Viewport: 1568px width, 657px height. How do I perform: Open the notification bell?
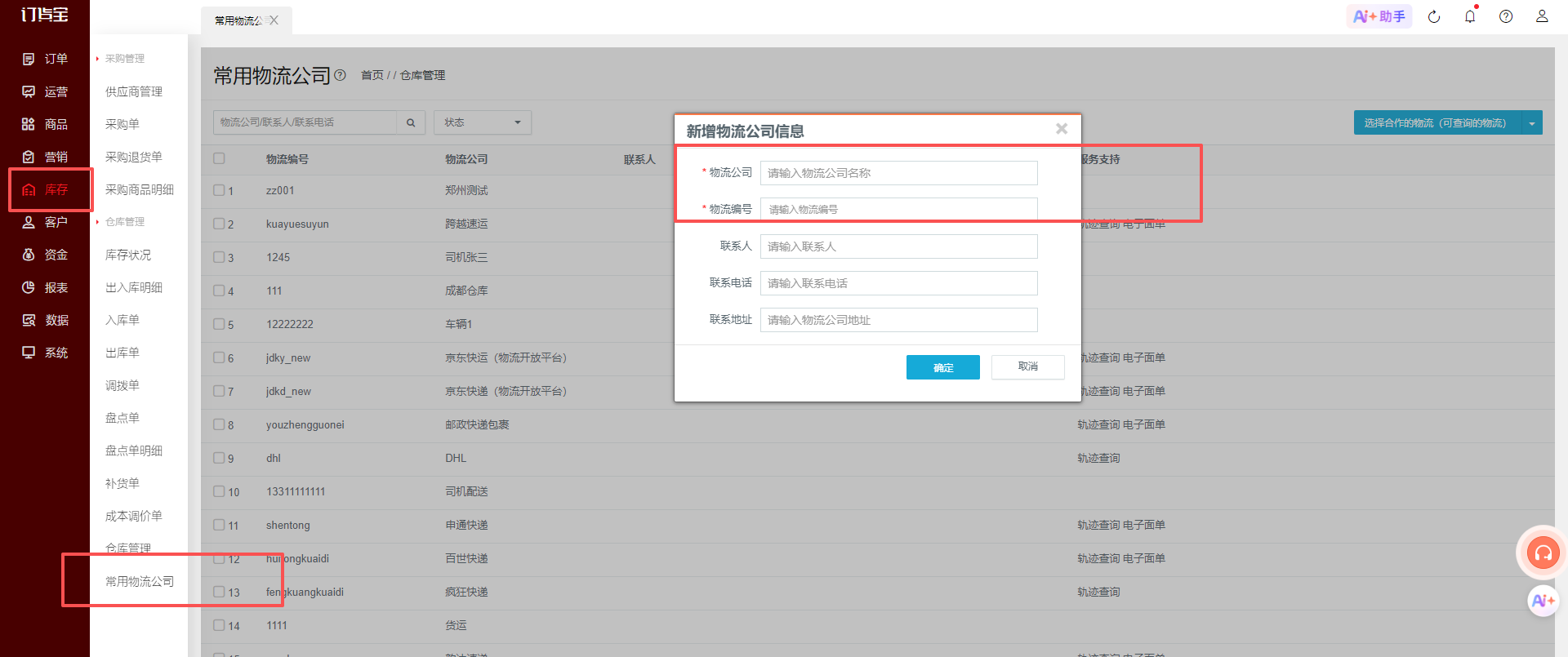(1470, 16)
